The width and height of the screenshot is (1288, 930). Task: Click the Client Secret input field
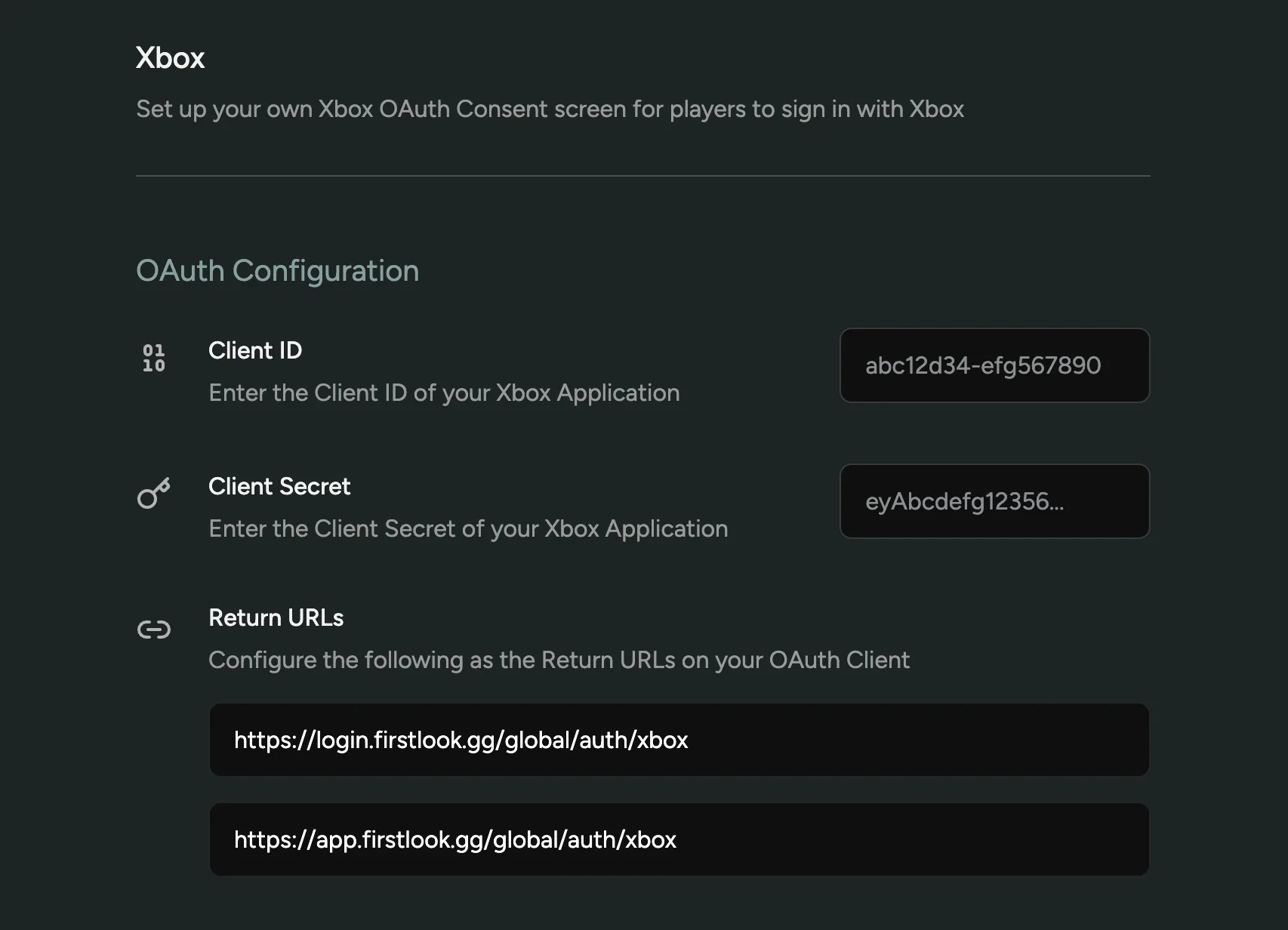click(994, 500)
